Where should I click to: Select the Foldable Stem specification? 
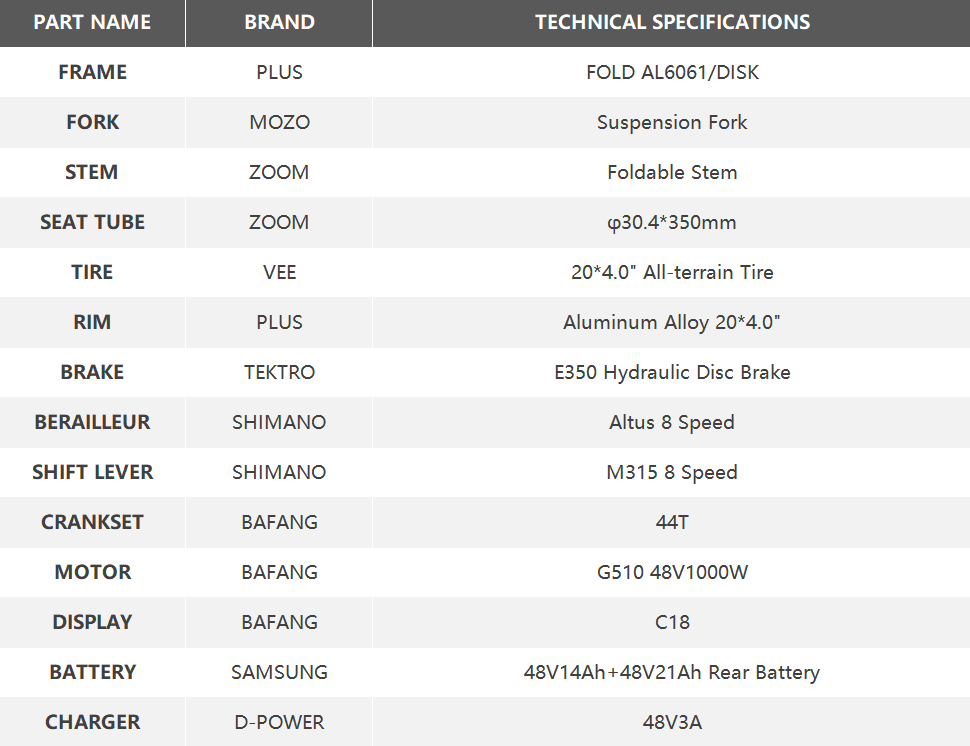point(672,172)
